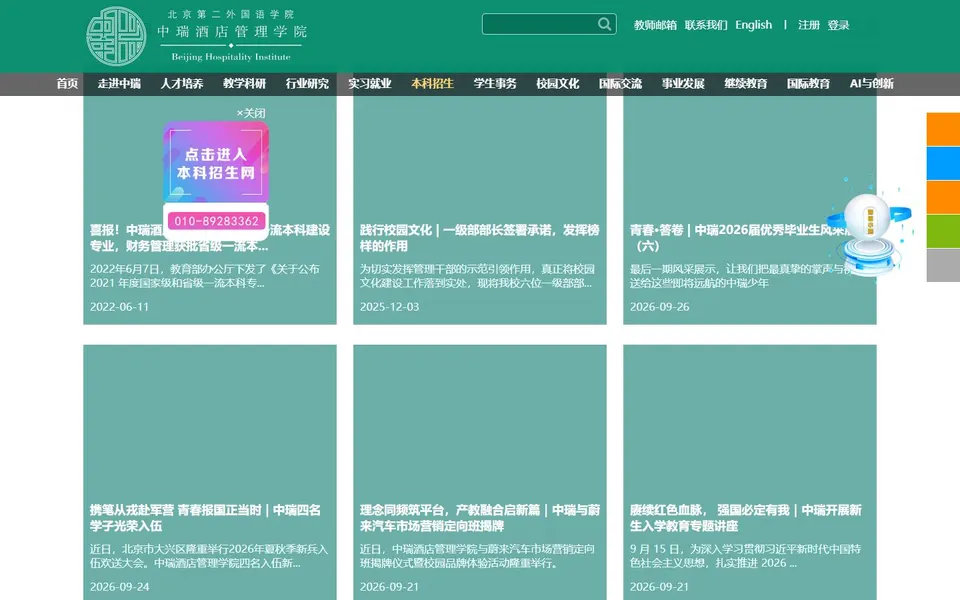Click the 登录 link
This screenshot has width=960, height=600.
(x=838, y=25)
